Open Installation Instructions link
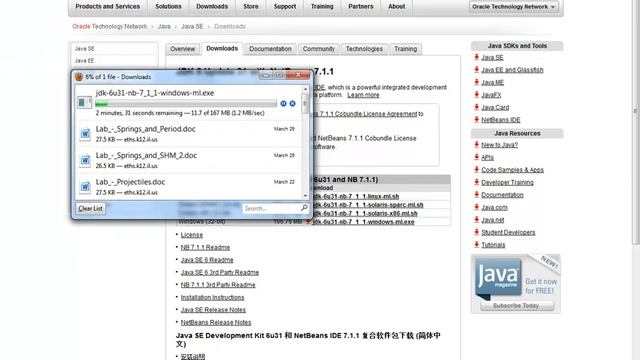The height and width of the screenshot is (360, 640). coord(212,298)
